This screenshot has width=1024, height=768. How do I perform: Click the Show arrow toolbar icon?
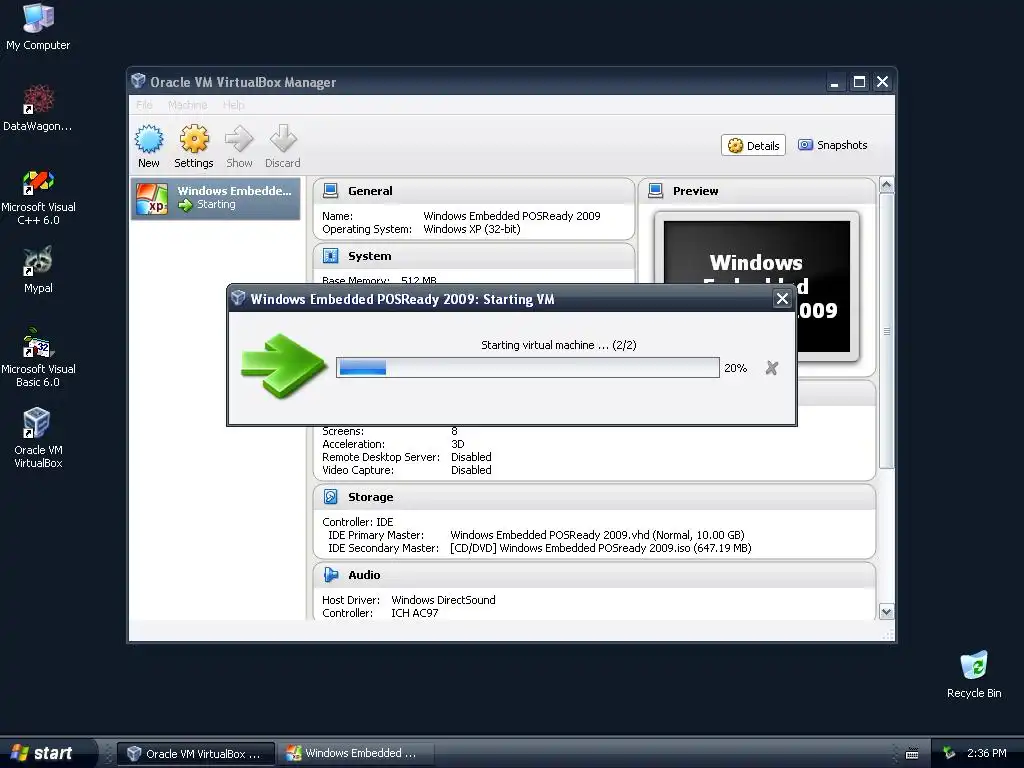tap(239, 139)
